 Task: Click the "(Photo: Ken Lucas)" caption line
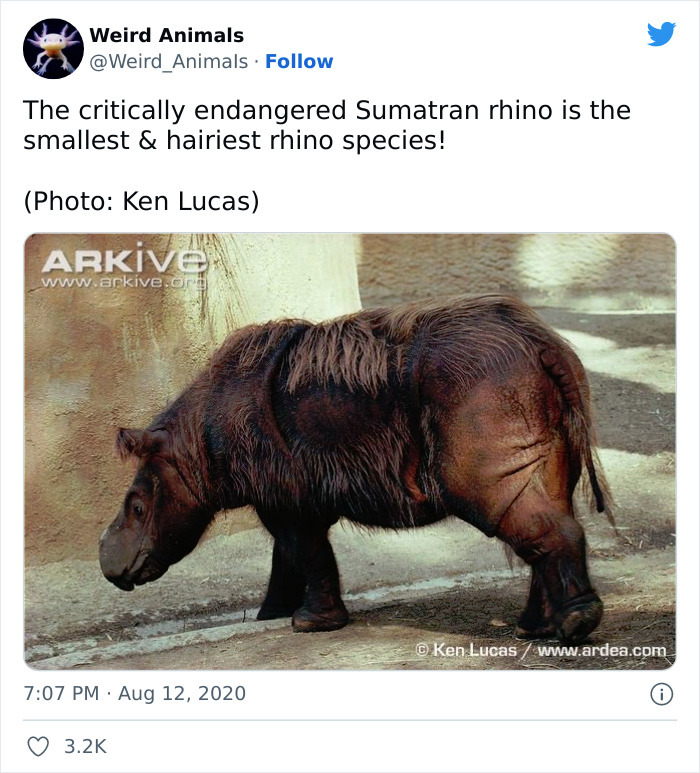(x=141, y=201)
